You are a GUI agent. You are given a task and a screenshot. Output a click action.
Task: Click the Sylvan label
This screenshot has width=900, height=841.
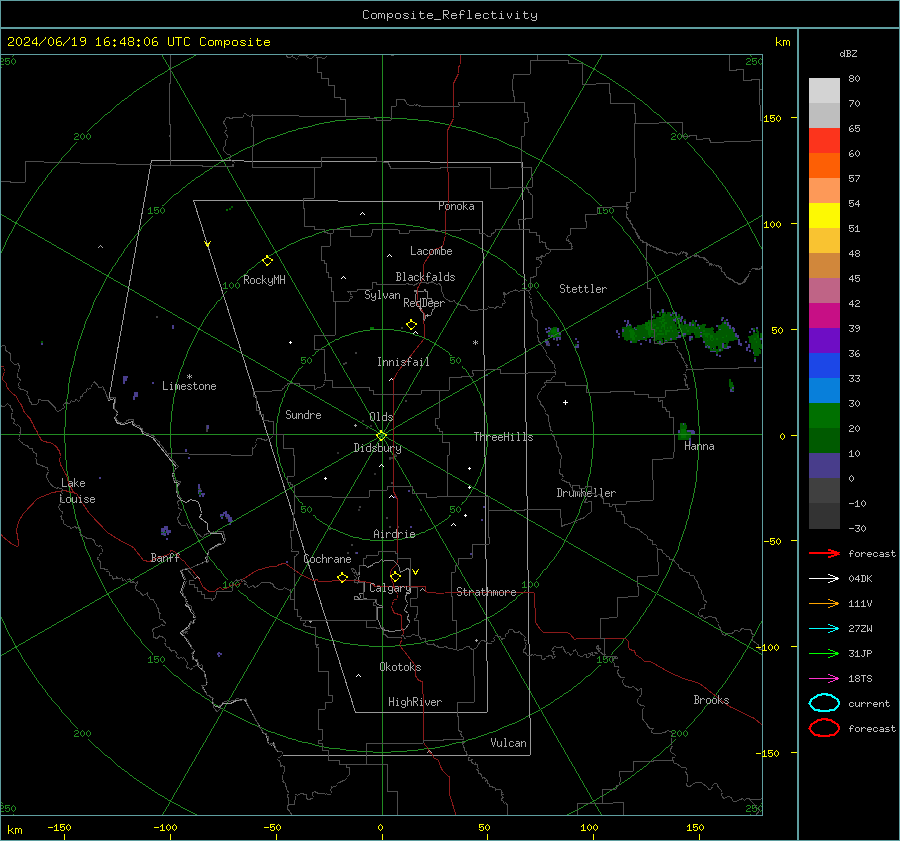click(x=382, y=295)
